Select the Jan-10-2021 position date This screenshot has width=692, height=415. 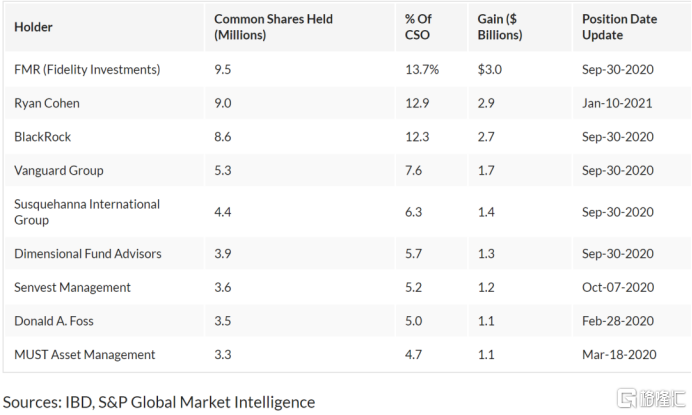618,103
